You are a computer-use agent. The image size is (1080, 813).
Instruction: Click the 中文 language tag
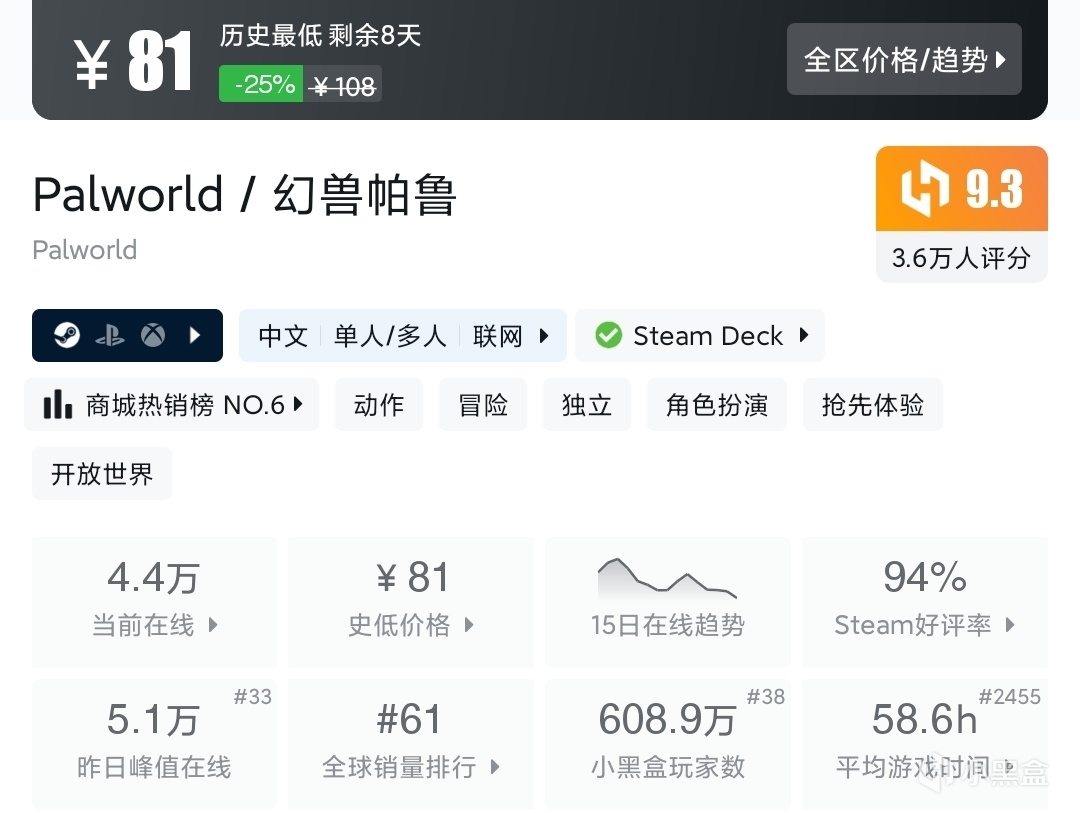click(283, 336)
